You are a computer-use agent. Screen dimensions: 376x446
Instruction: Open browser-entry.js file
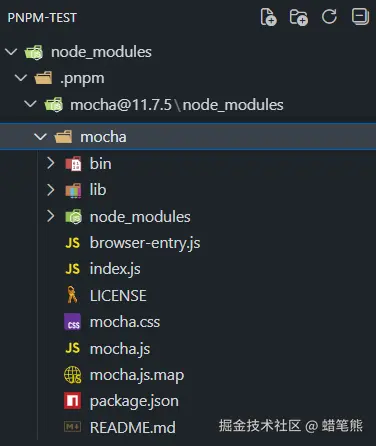pyautogui.click(x=145, y=243)
